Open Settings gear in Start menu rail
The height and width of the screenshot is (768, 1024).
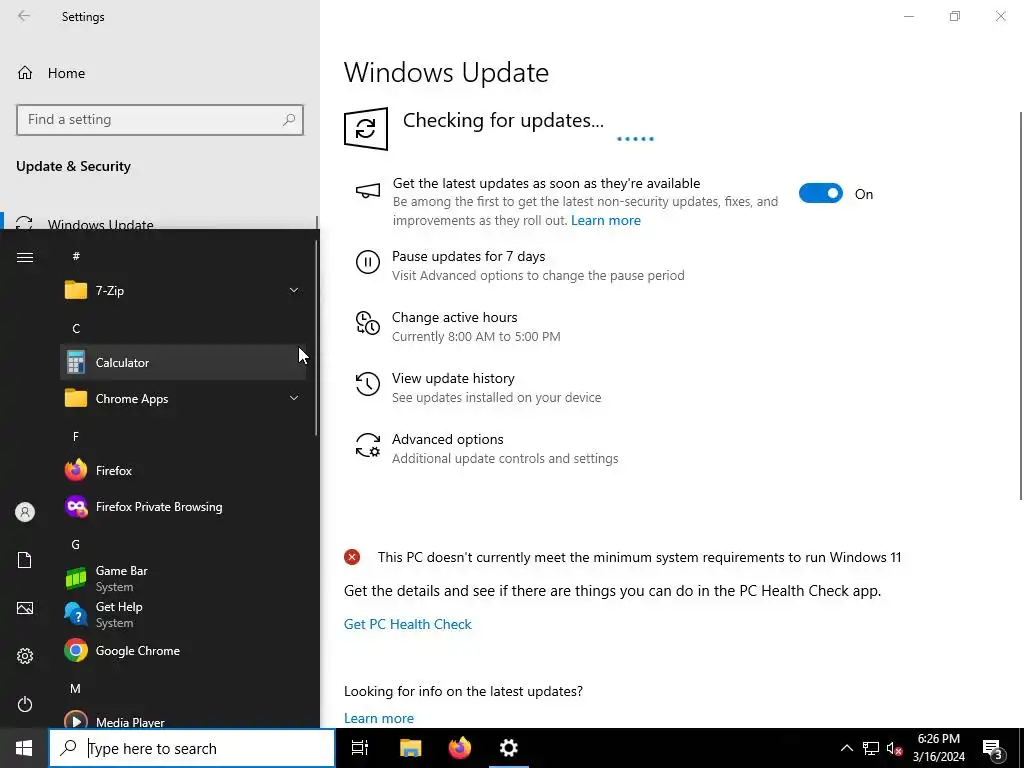[25, 656]
